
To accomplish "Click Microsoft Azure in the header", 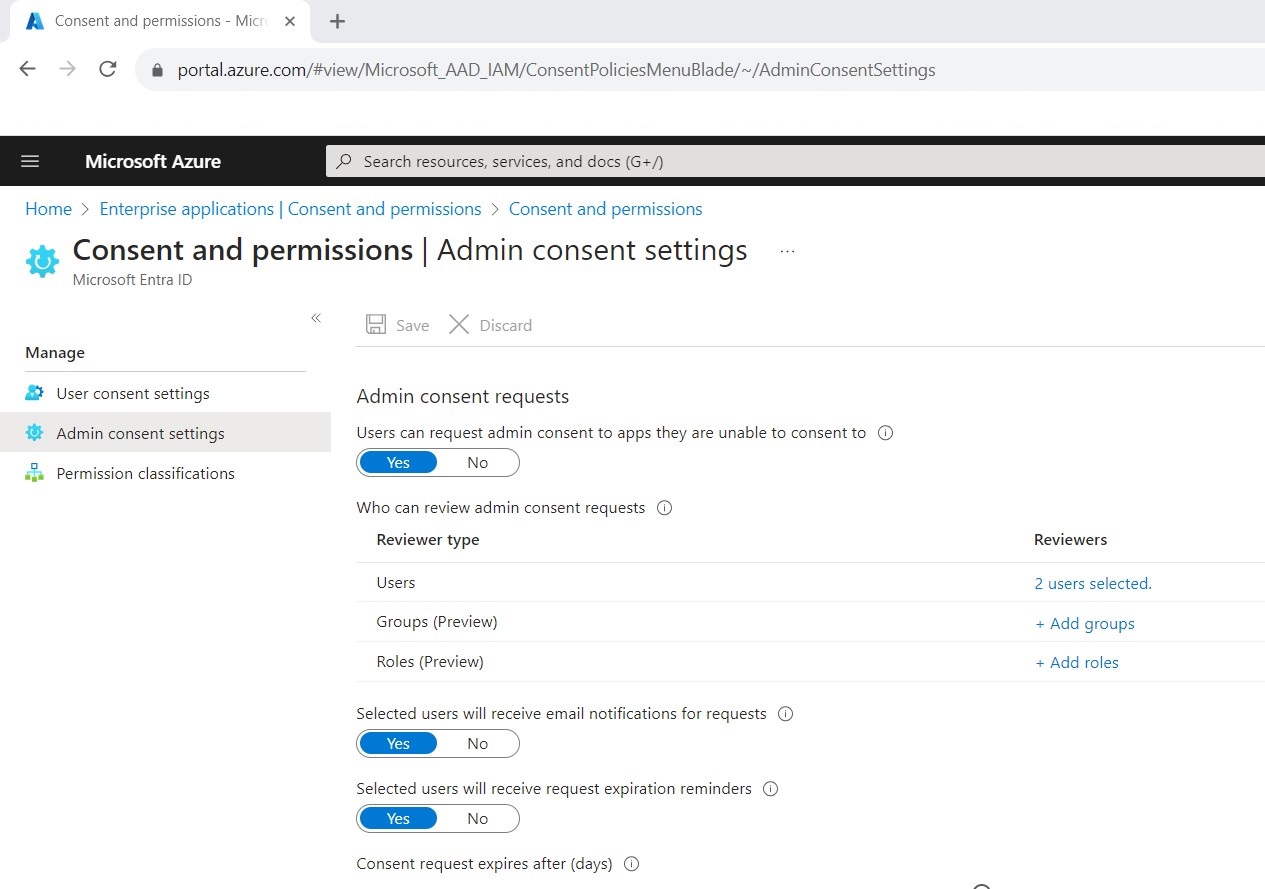I will click(153, 161).
